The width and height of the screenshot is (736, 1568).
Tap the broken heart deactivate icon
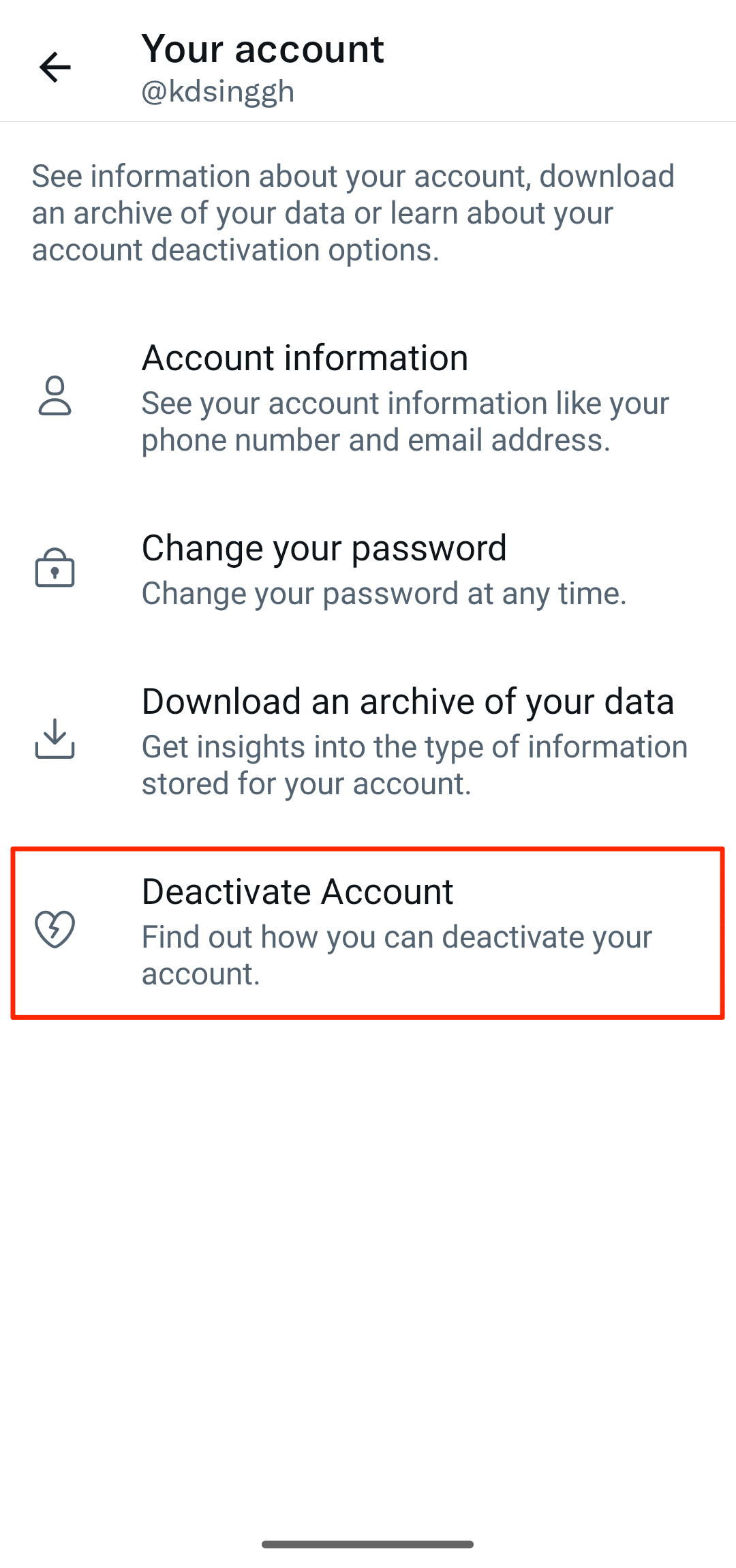pos(55,929)
